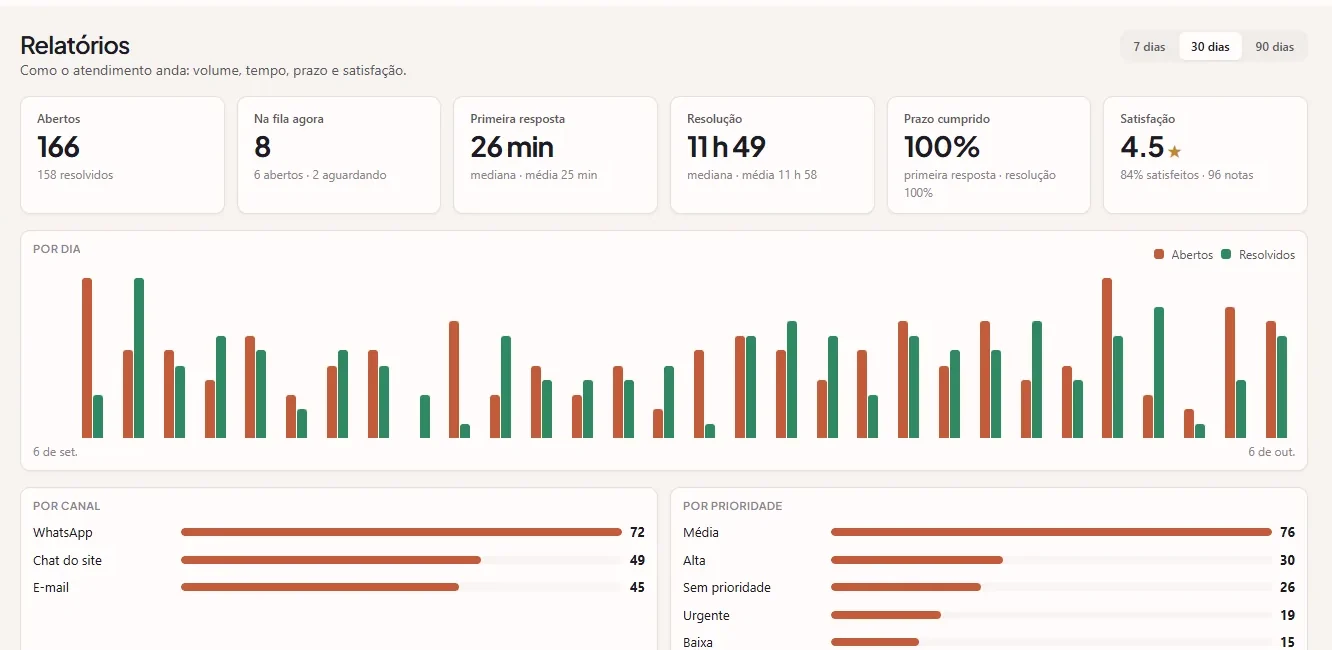Click the WhatsApp channel bar
The height and width of the screenshot is (650, 1332).
(401, 532)
